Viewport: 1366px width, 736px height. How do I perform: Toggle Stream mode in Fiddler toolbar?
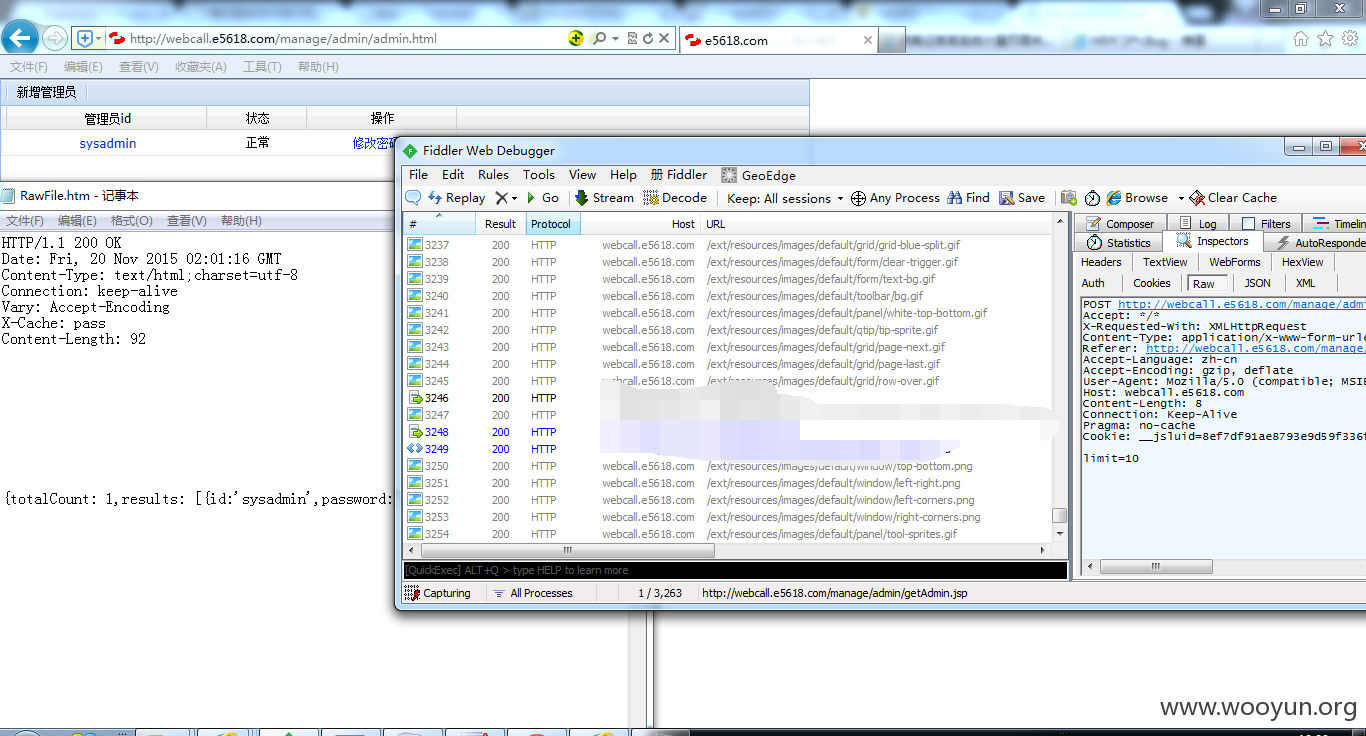pyautogui.click(x=604, y=198)
